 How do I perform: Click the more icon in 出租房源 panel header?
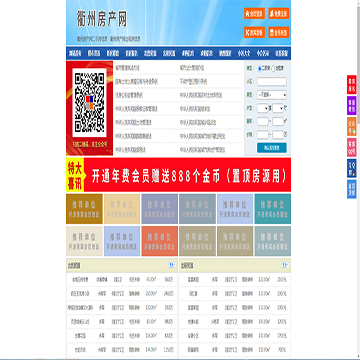[285, 265]
